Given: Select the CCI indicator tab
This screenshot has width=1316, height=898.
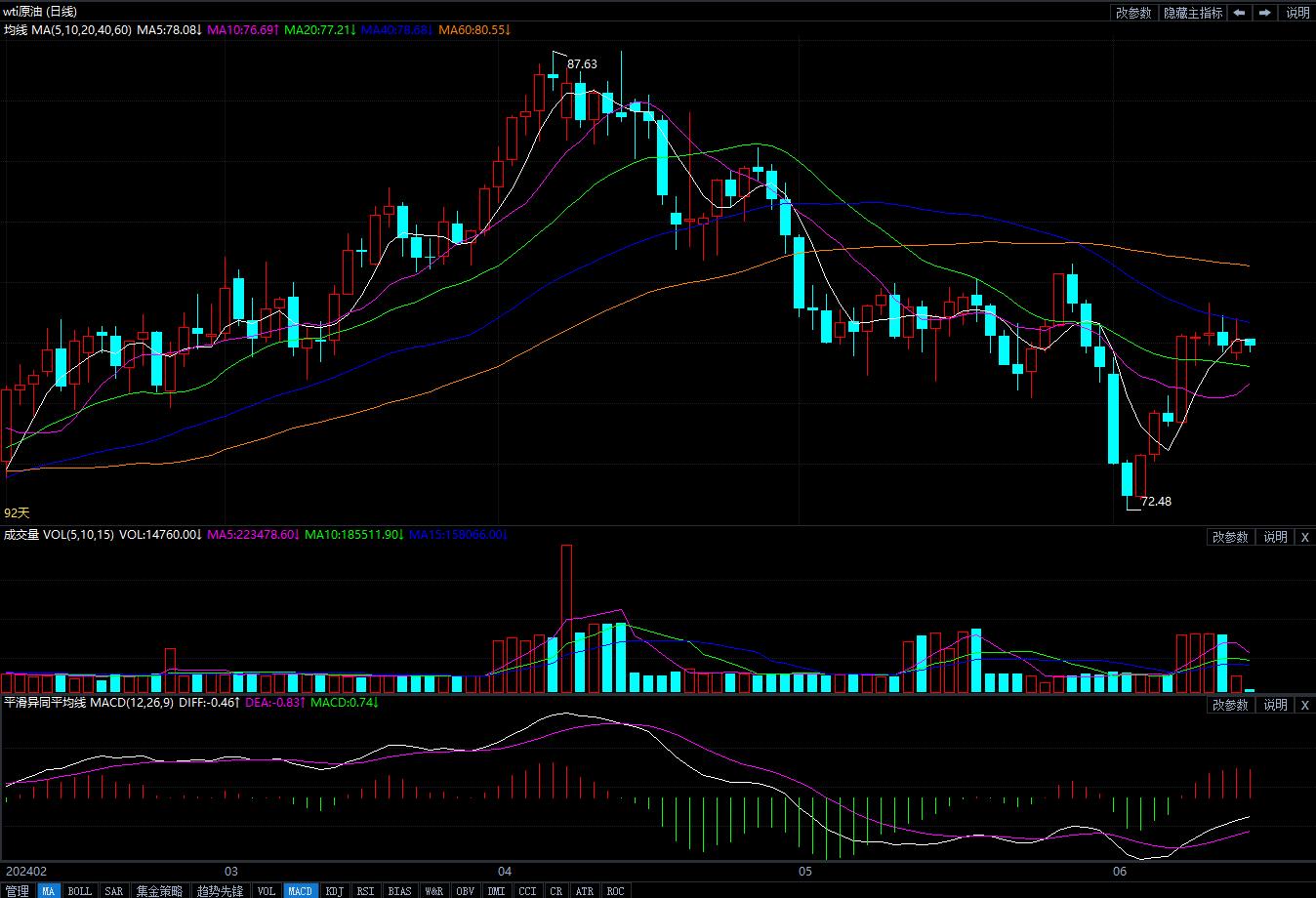Looking at the screenshot, I should tap(527, 891).
